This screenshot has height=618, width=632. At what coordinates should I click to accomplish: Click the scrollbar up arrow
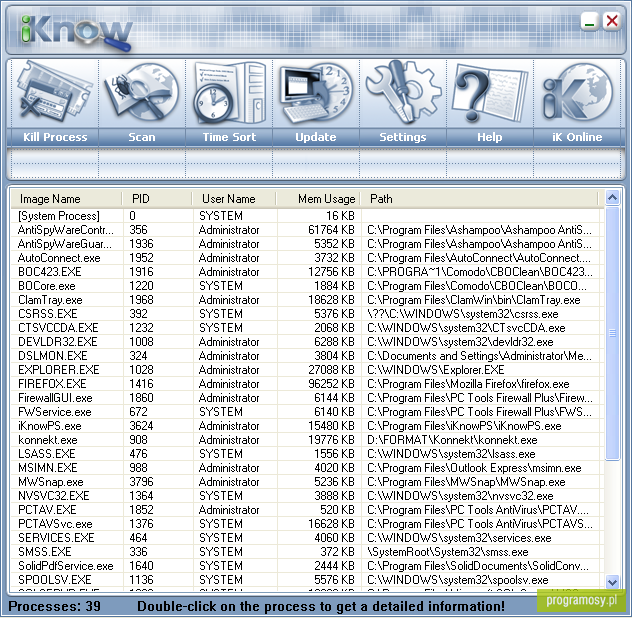coord(612,198)
